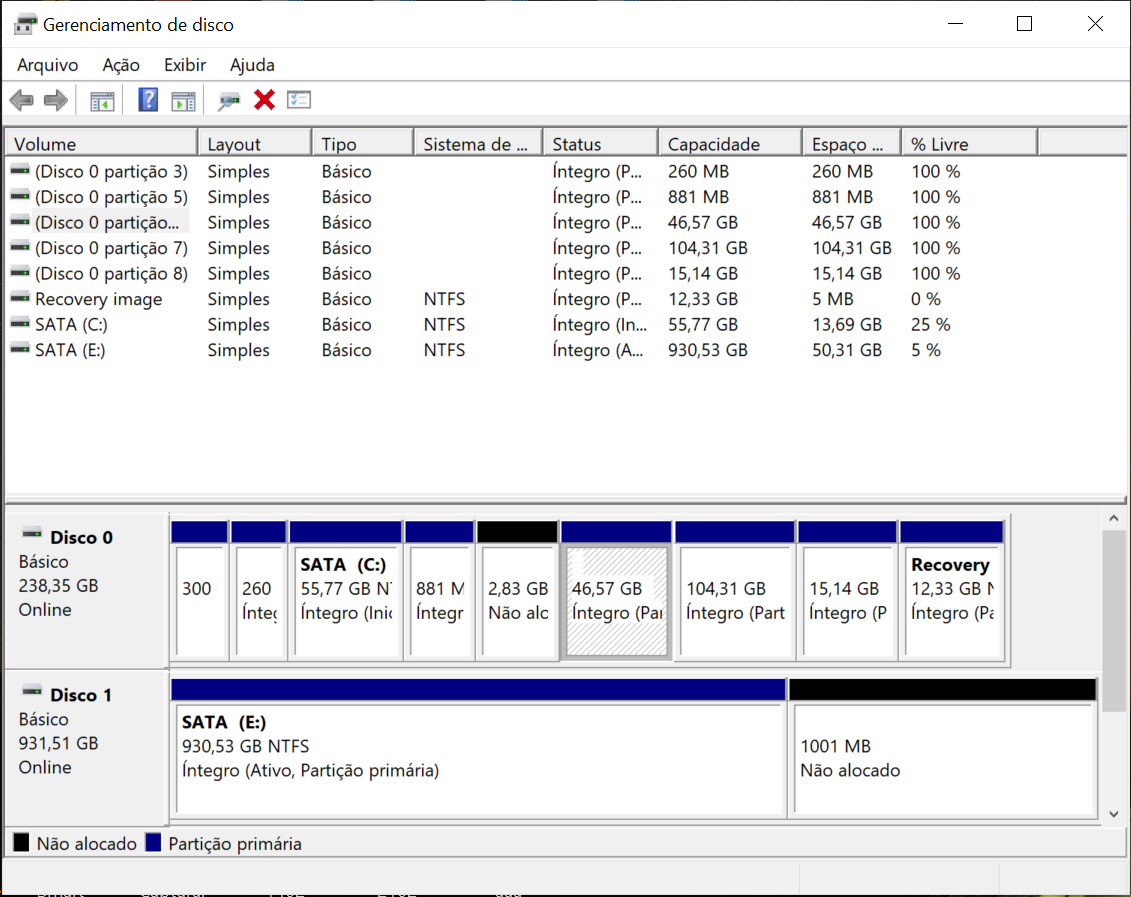Sort by the Volume column header
Image resolution: width=1131 pixels, height=897 pixels.
click(x=101, y=143)
